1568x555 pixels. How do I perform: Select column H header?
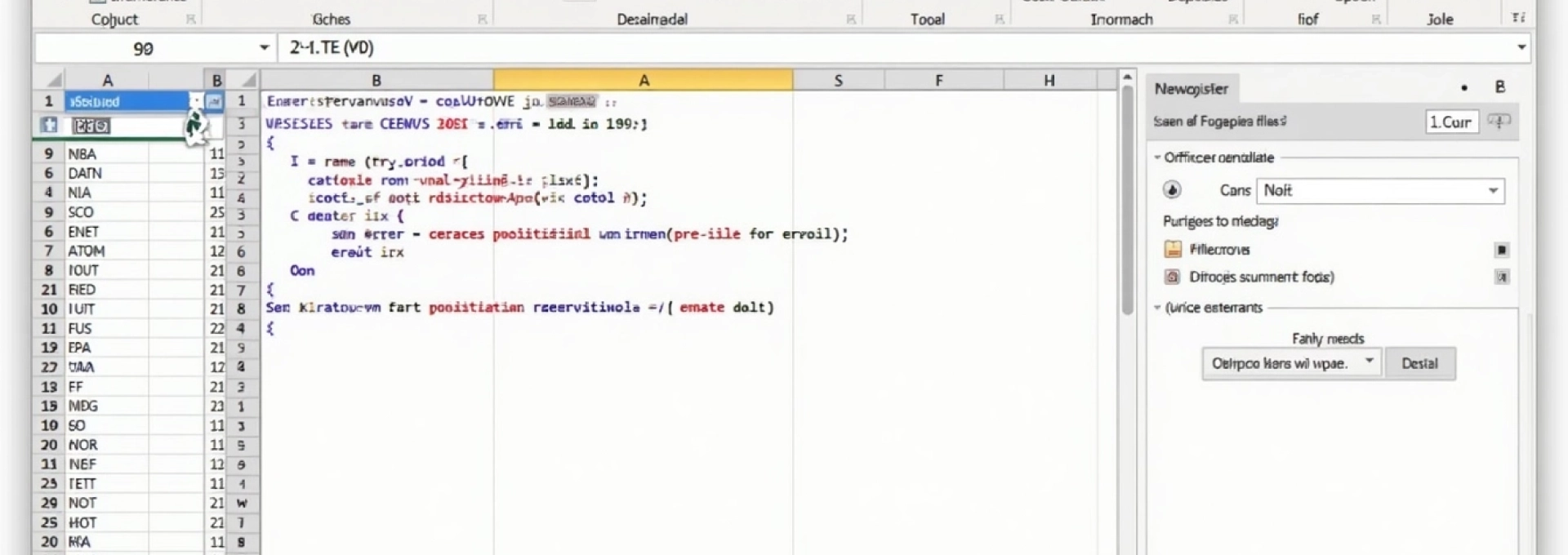[1049, 80]
